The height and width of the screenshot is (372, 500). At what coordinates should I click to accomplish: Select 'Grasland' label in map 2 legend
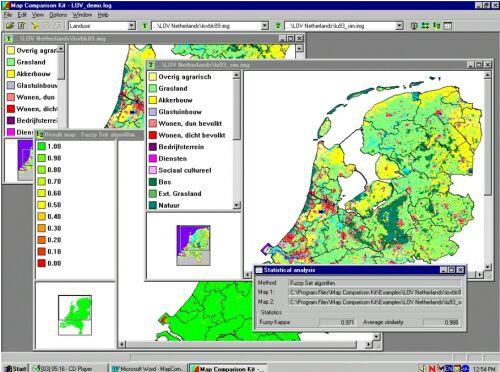[x=173, y=88]
